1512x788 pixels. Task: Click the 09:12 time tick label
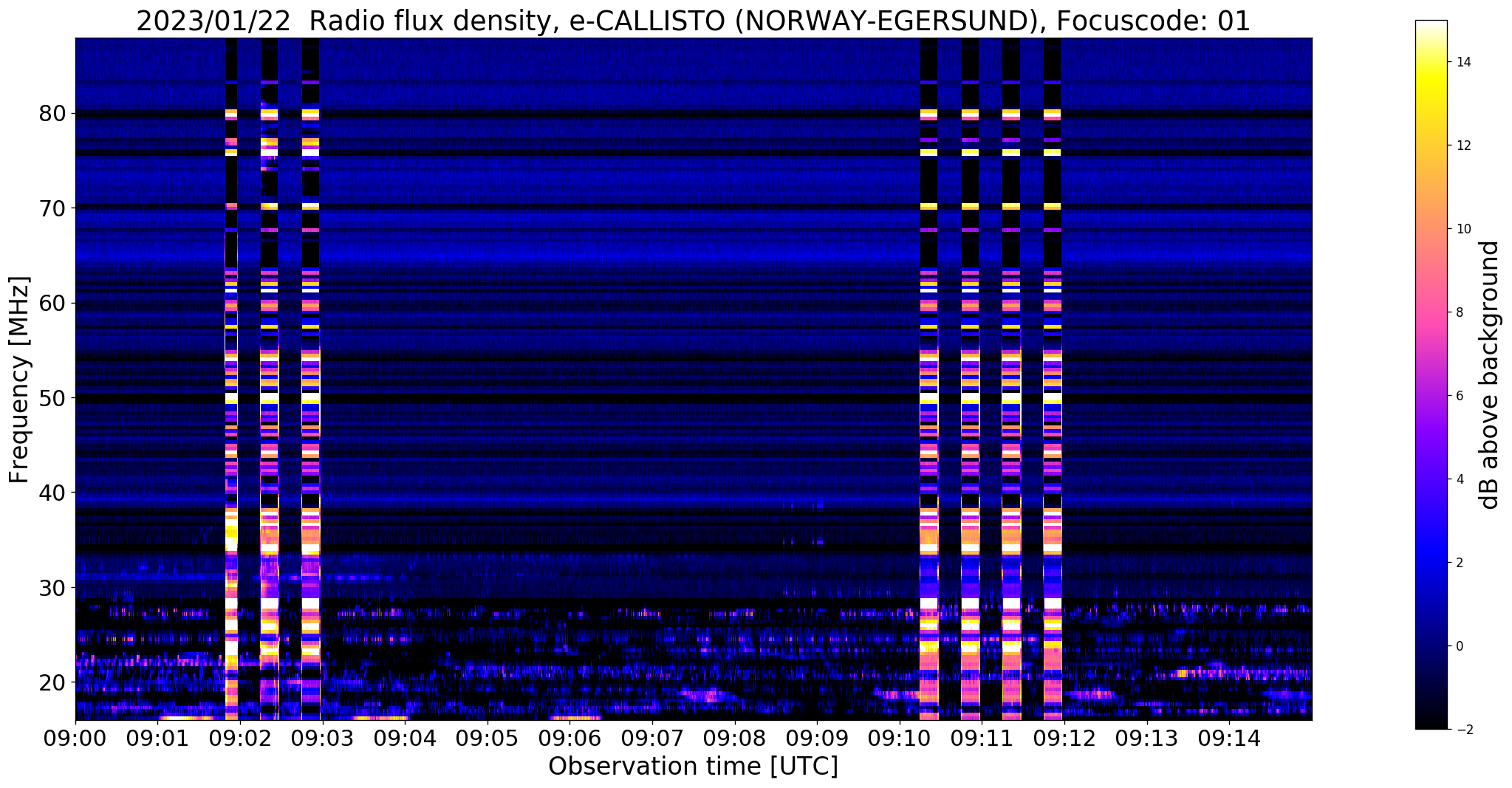tap(1064, 738)
